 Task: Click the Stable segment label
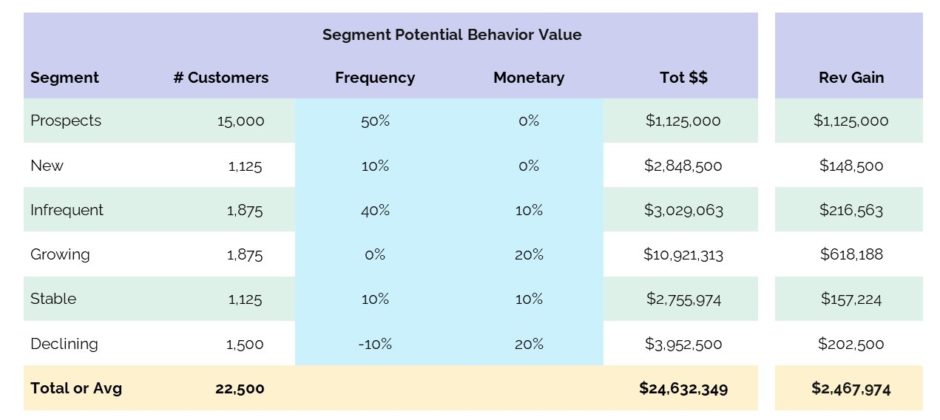(x=53, y=298)
